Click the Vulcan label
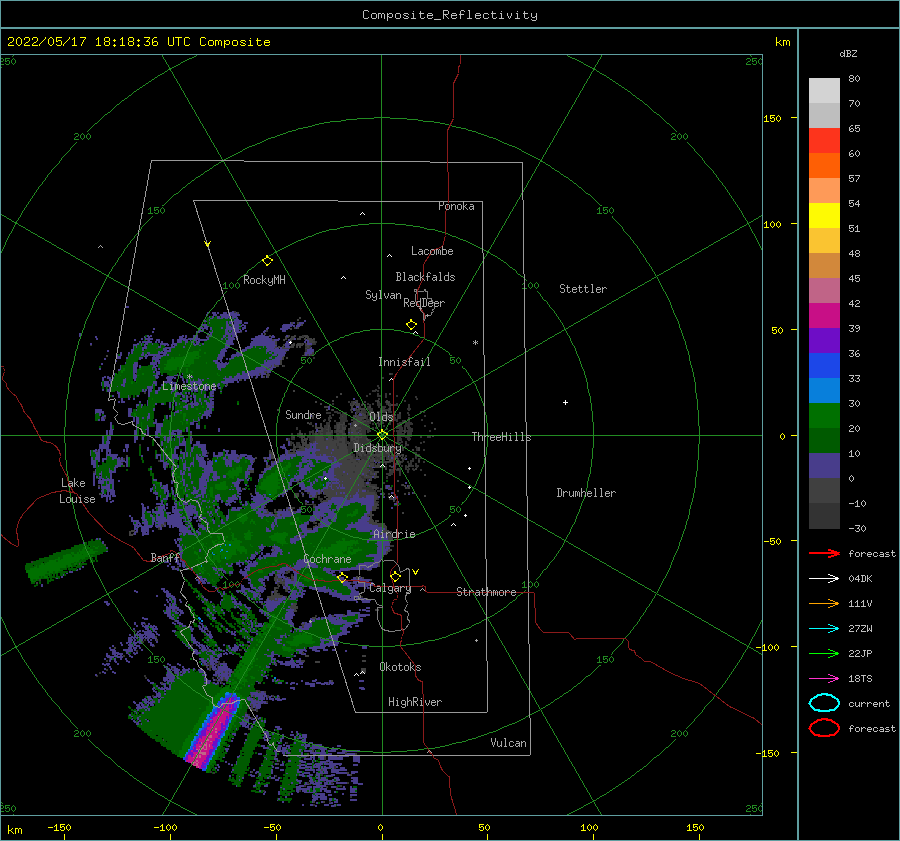This screenshot has width=900, height=841. [x=509, y=743]
